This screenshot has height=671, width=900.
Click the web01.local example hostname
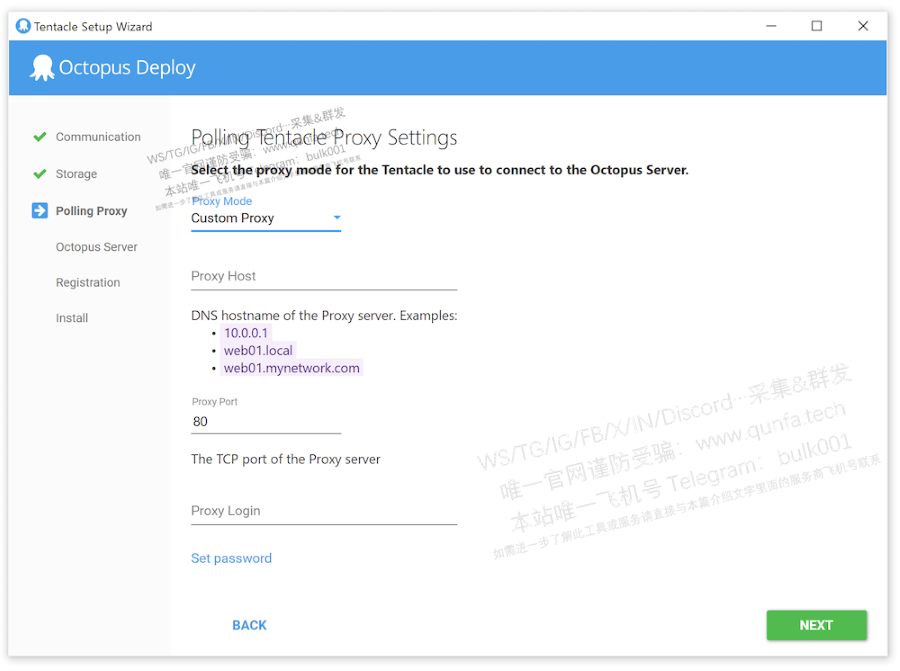(x=258, y=351)
